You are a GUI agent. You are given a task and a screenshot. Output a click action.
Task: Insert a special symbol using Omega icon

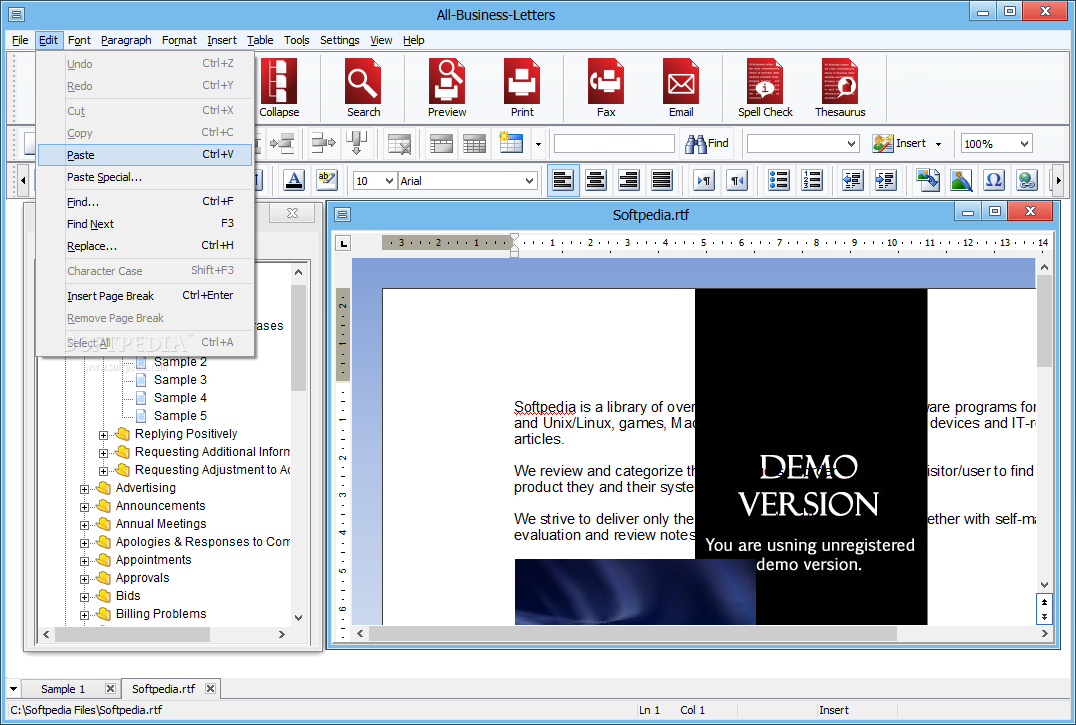pyautogui.click(x=993, y=181)
